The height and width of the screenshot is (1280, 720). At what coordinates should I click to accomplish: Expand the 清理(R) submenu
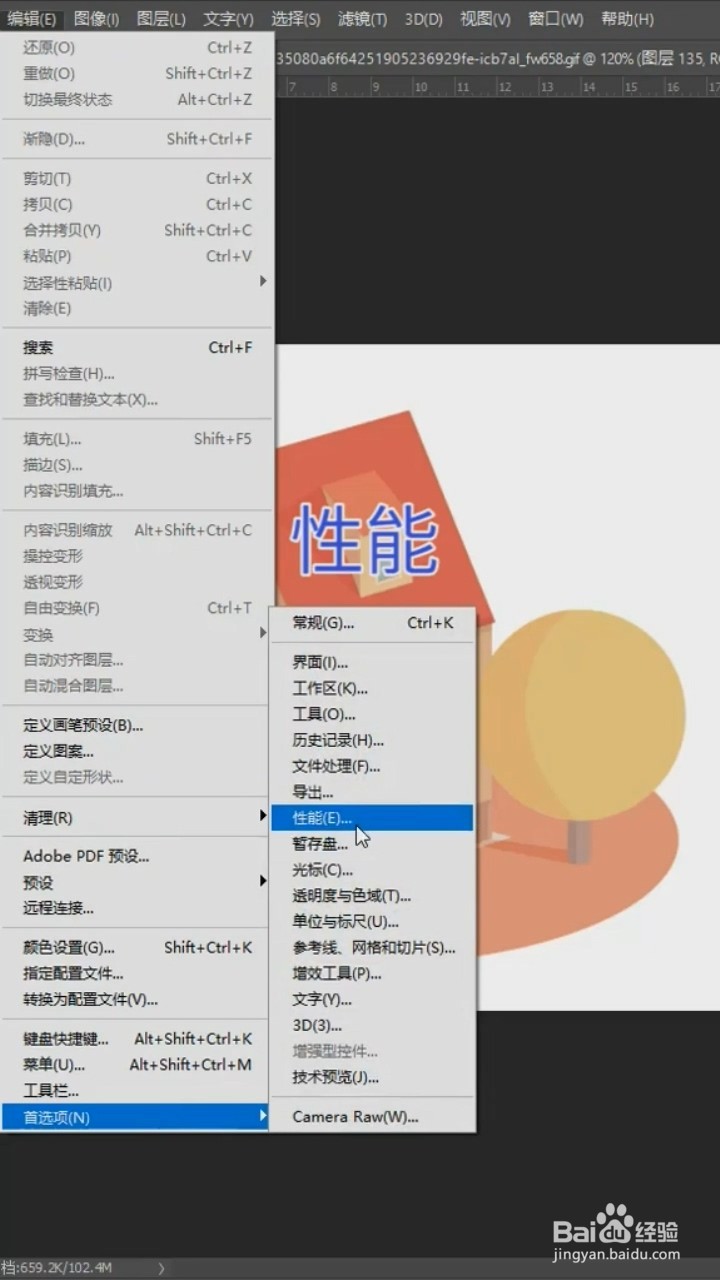coord(137,818)
